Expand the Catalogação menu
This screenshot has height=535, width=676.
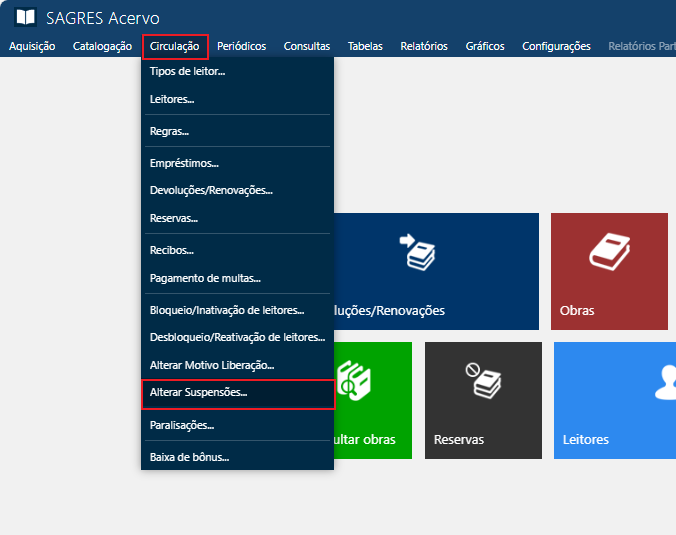pyautogui.click(x=102, y=46)
